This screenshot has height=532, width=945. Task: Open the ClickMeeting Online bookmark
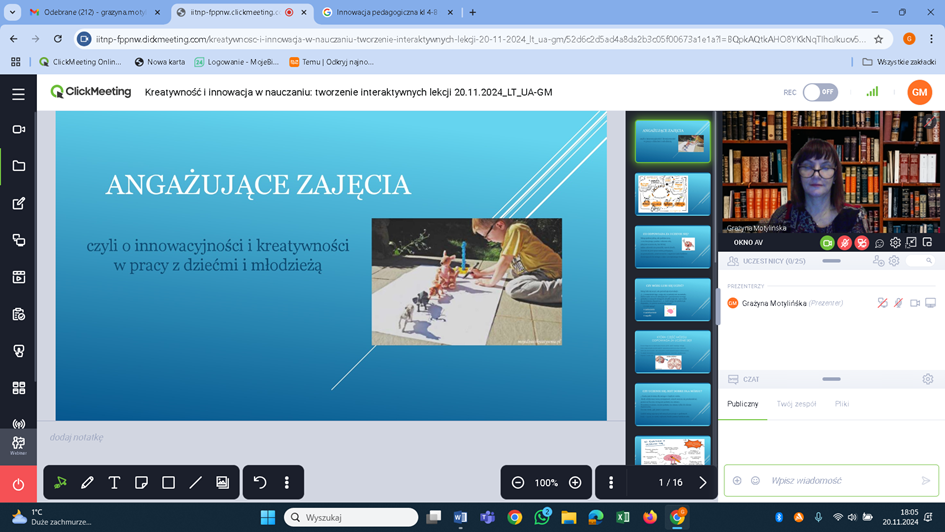(x=80, y=61)
